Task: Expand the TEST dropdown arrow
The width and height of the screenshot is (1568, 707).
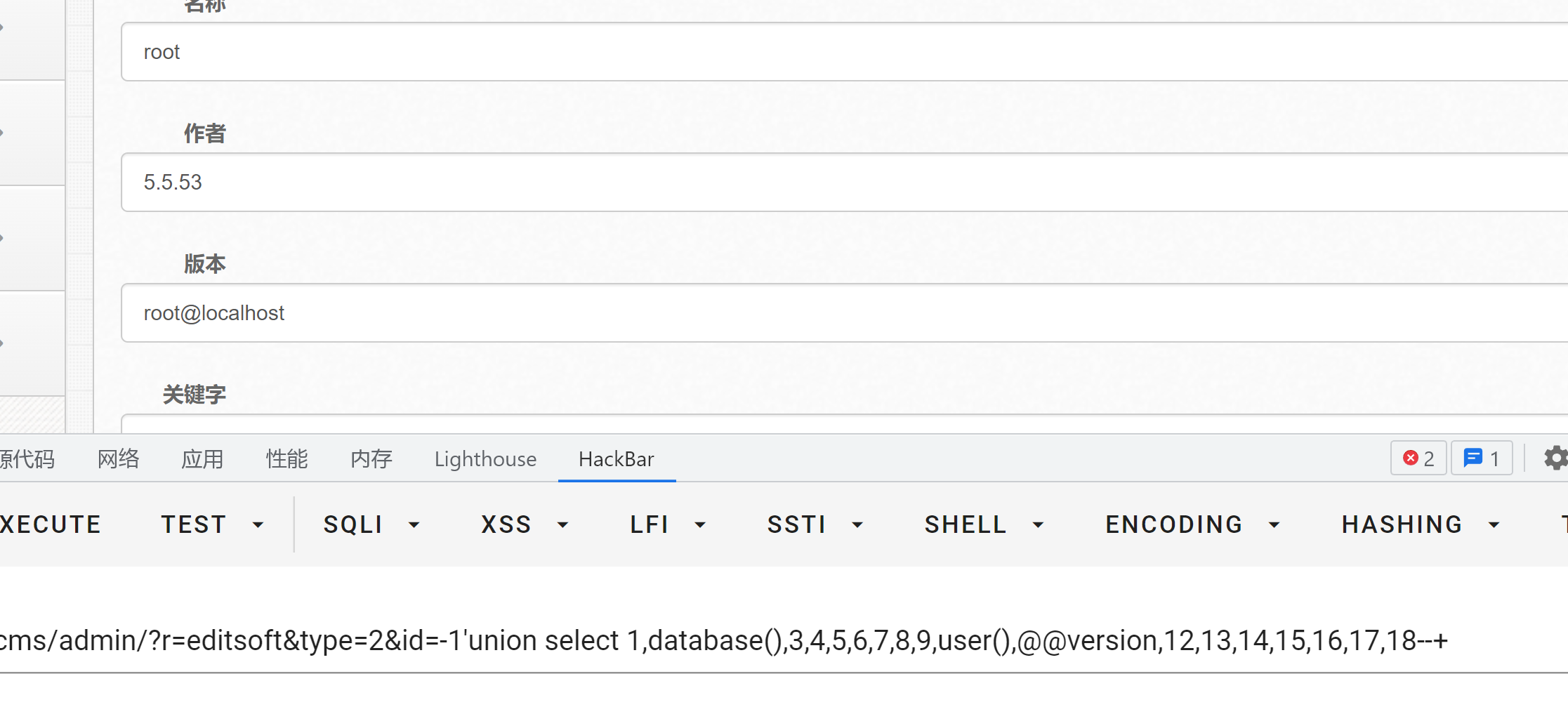Action: (258, 525)
